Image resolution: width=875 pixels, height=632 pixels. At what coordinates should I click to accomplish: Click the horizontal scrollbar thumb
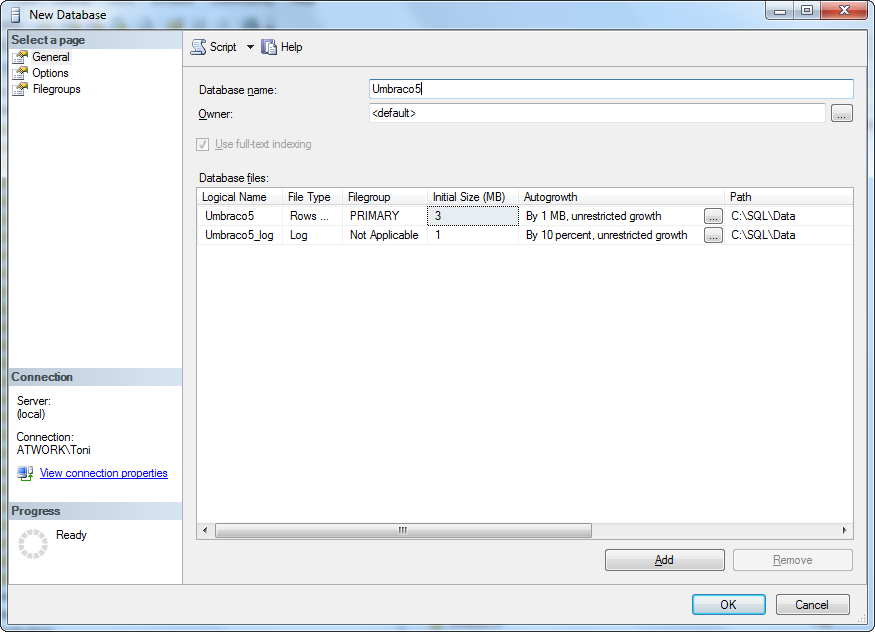coord(403,530)
